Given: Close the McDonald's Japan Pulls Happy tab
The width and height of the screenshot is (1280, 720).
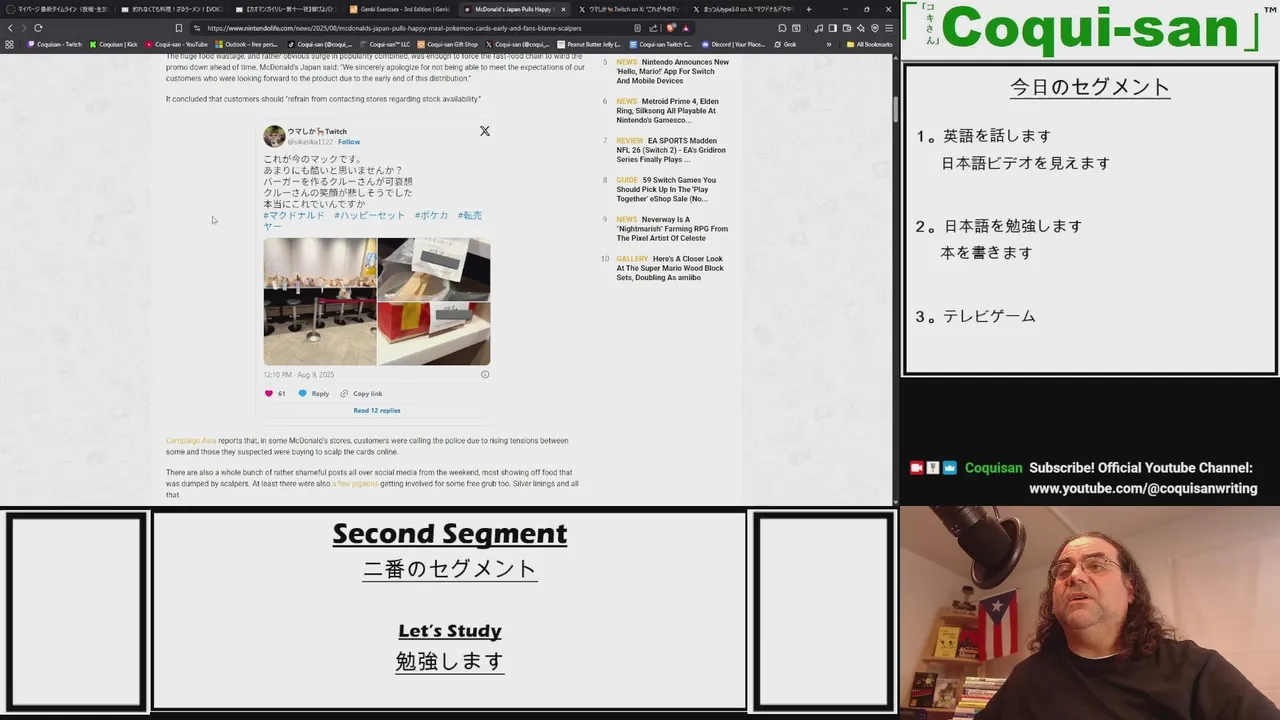Looking at the screenshot, I should pyautogui.click(x=563, y=9).
